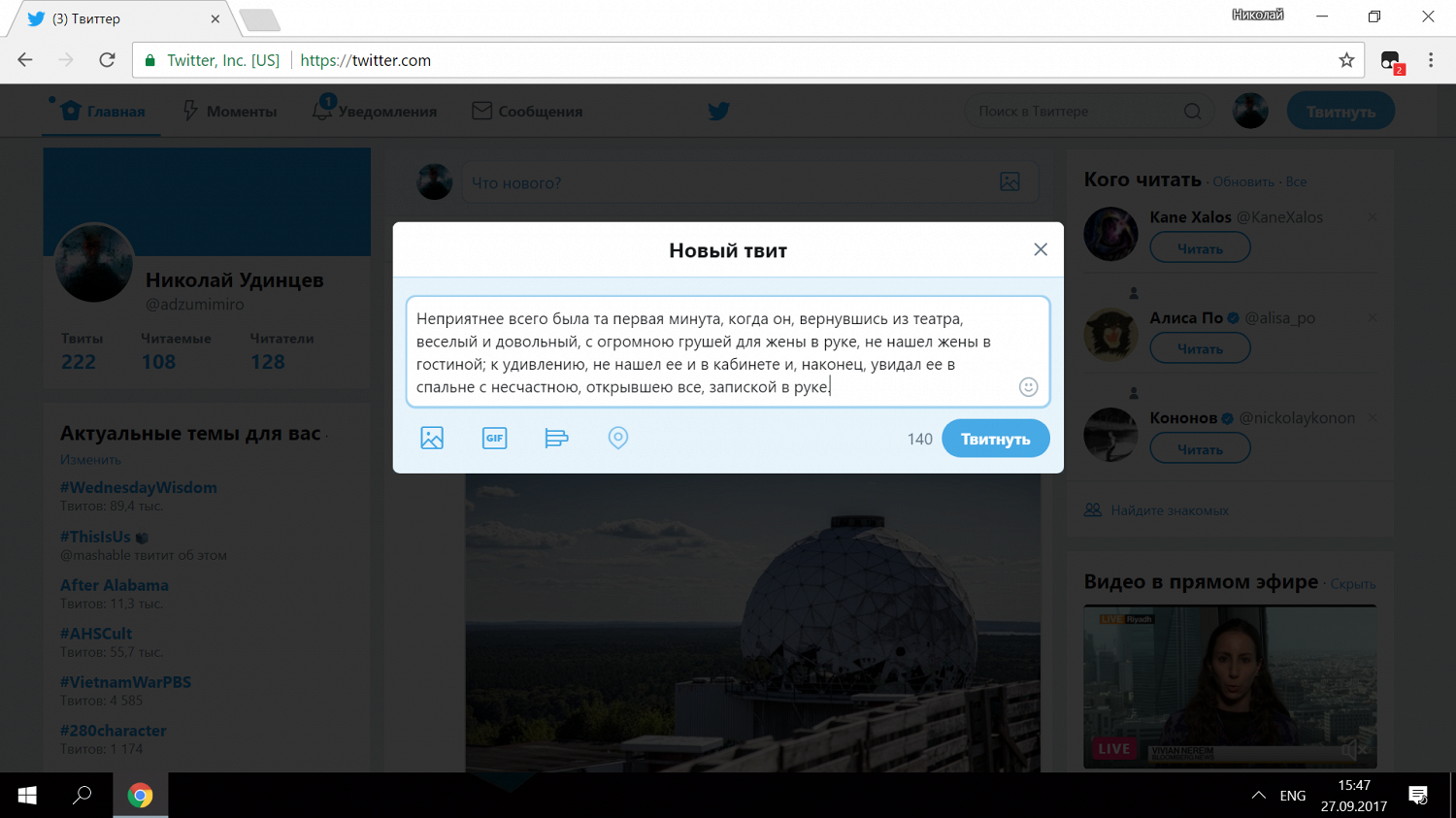
Task: Click the Search in Twitter field
Action: point(1077,112)
